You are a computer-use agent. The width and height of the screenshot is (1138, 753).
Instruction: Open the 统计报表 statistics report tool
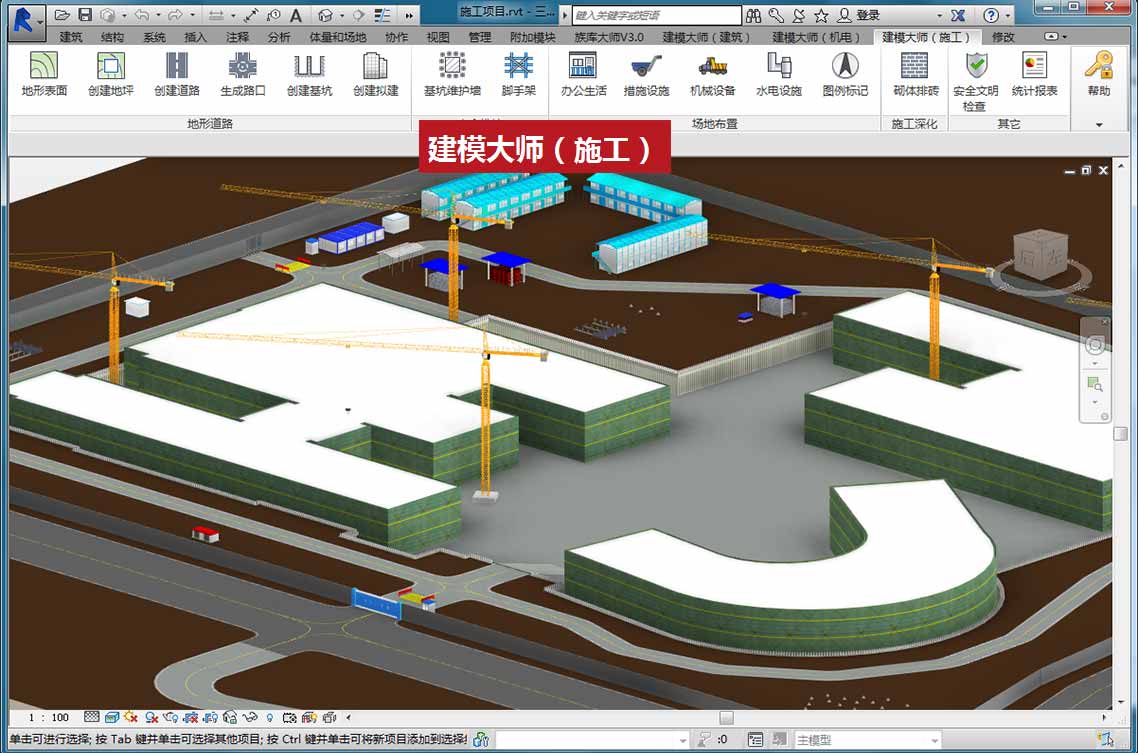pos(1034,74)
